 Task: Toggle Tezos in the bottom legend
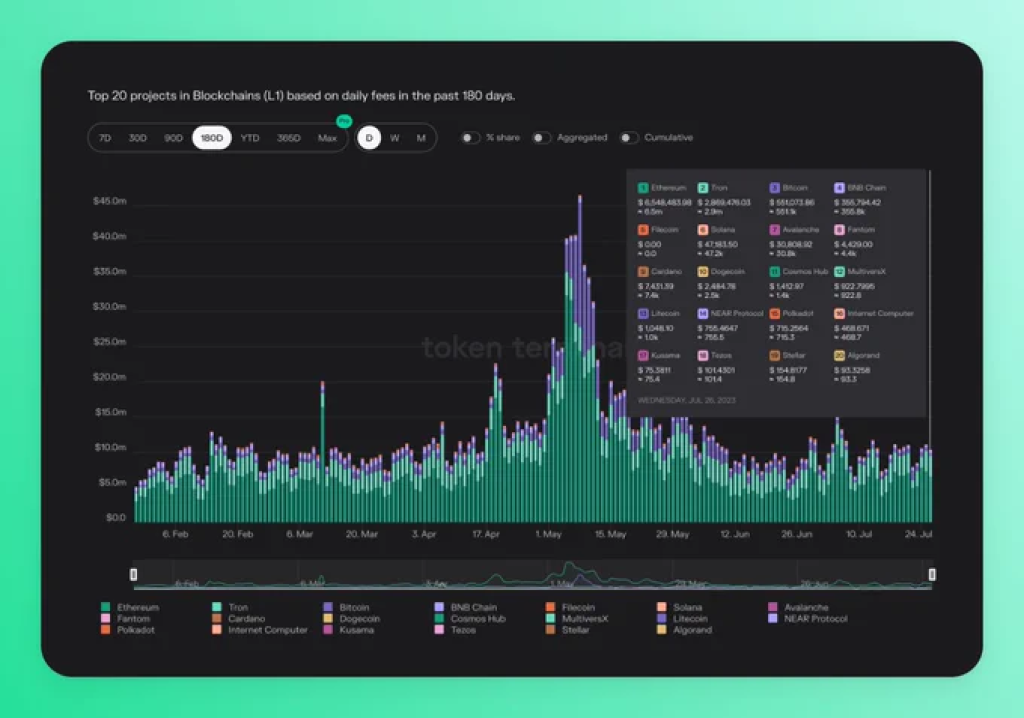[x=456, y=630]
